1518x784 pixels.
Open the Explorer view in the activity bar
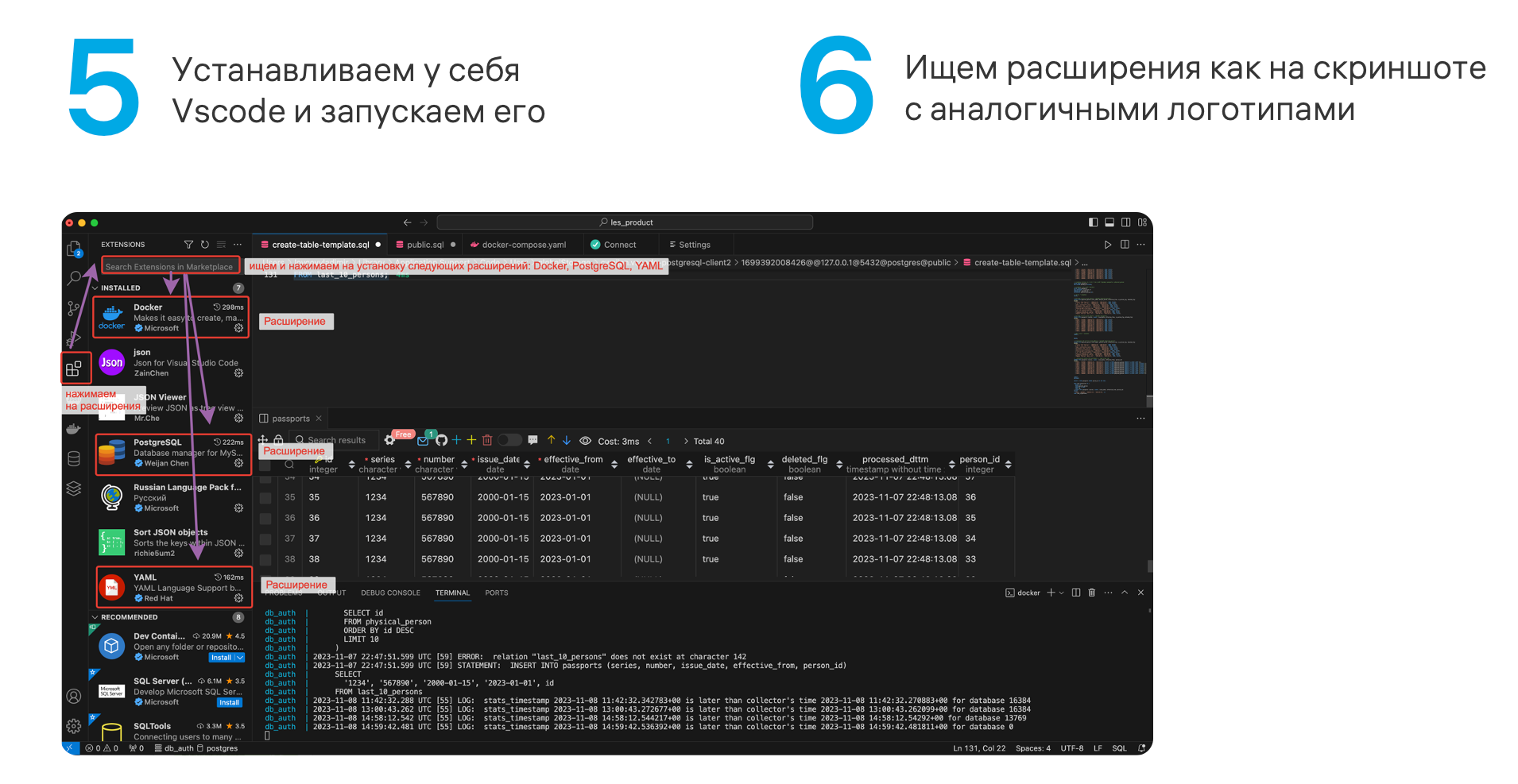click(x=74, y=249)
